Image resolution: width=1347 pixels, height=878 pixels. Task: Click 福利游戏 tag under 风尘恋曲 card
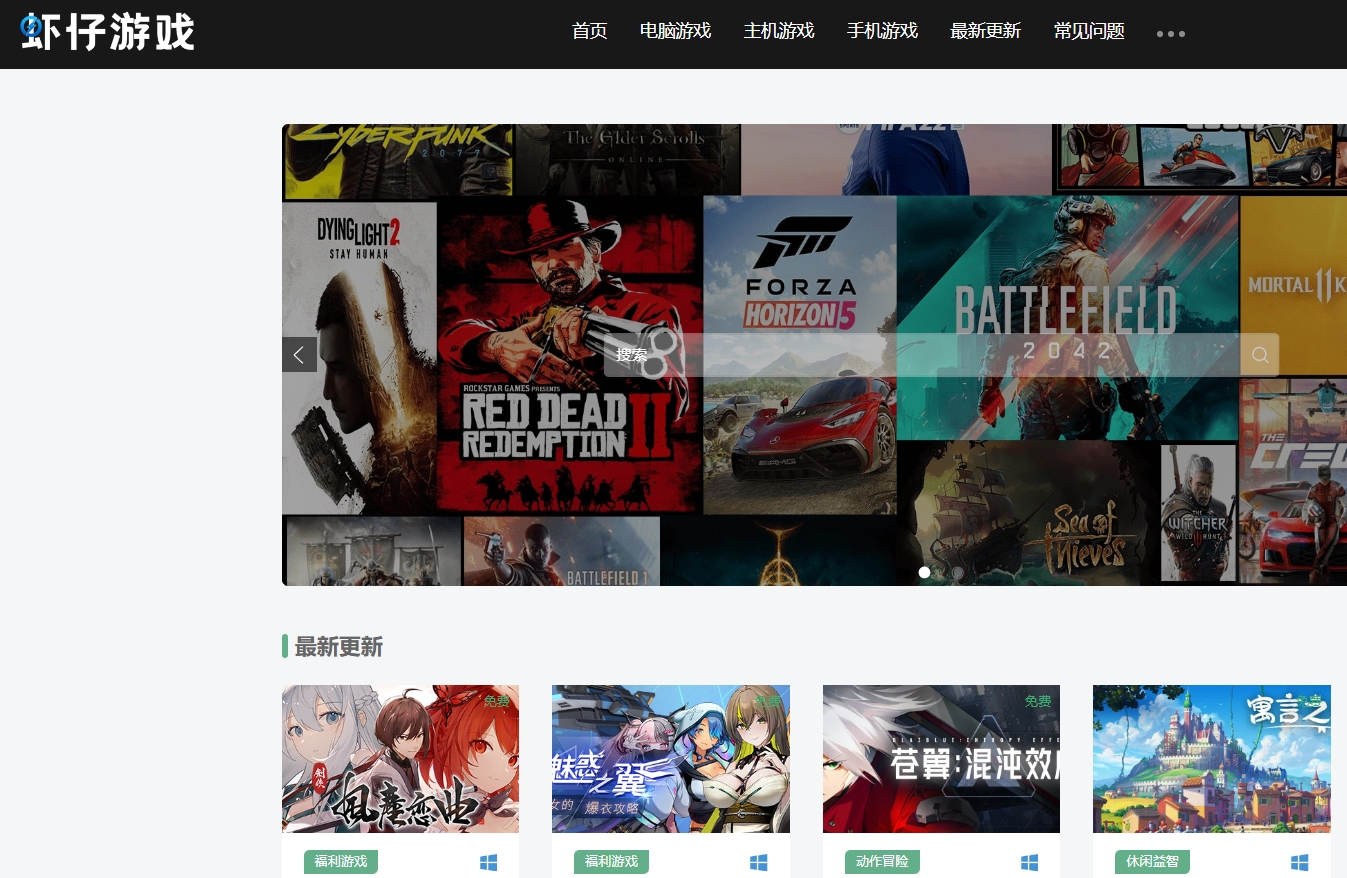(x=341, y=861)
